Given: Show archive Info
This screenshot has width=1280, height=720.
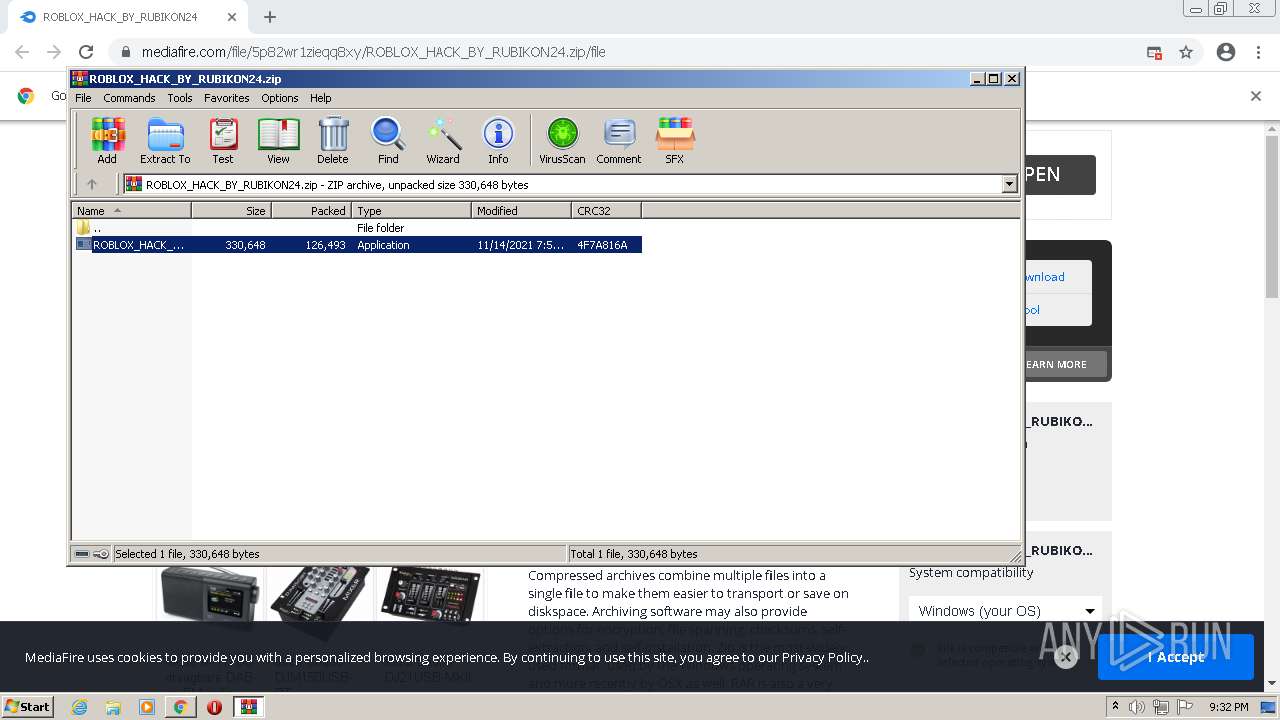Looking at the screenshot, I should 498,140.
